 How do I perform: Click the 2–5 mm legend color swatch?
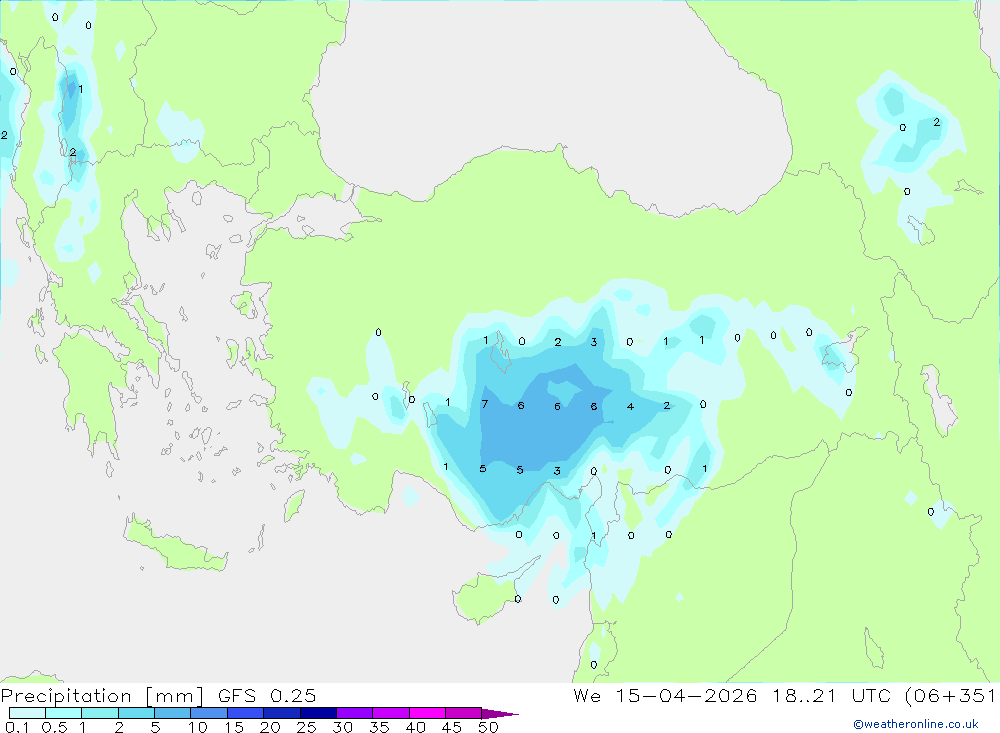click(136, 713)
